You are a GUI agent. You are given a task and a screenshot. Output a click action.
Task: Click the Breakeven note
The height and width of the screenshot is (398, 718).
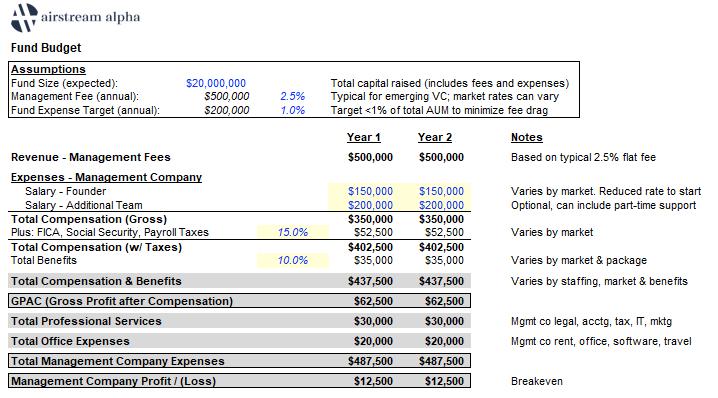pos(537,382)
